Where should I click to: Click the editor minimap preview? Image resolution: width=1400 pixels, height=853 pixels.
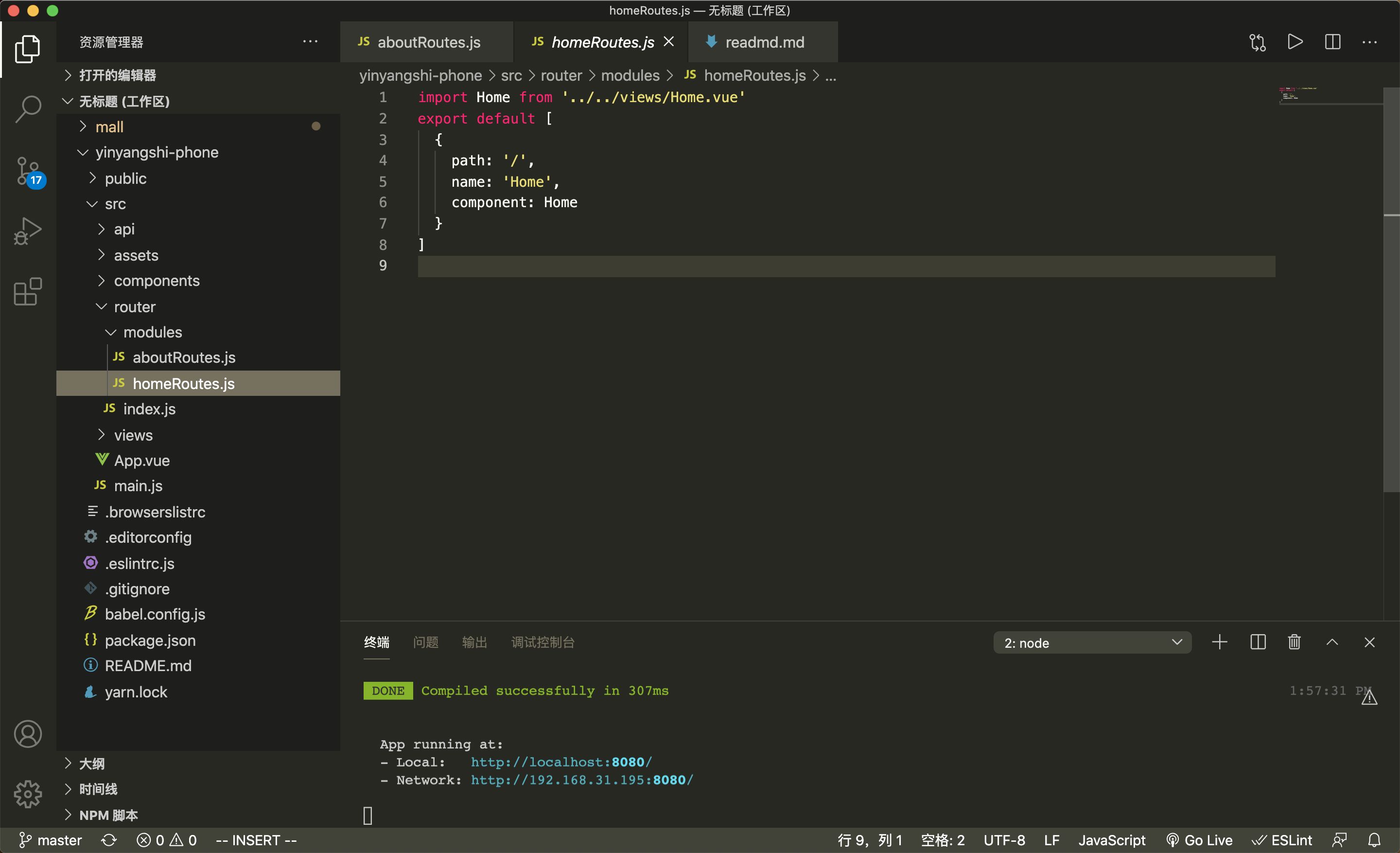pos(1330,95)
